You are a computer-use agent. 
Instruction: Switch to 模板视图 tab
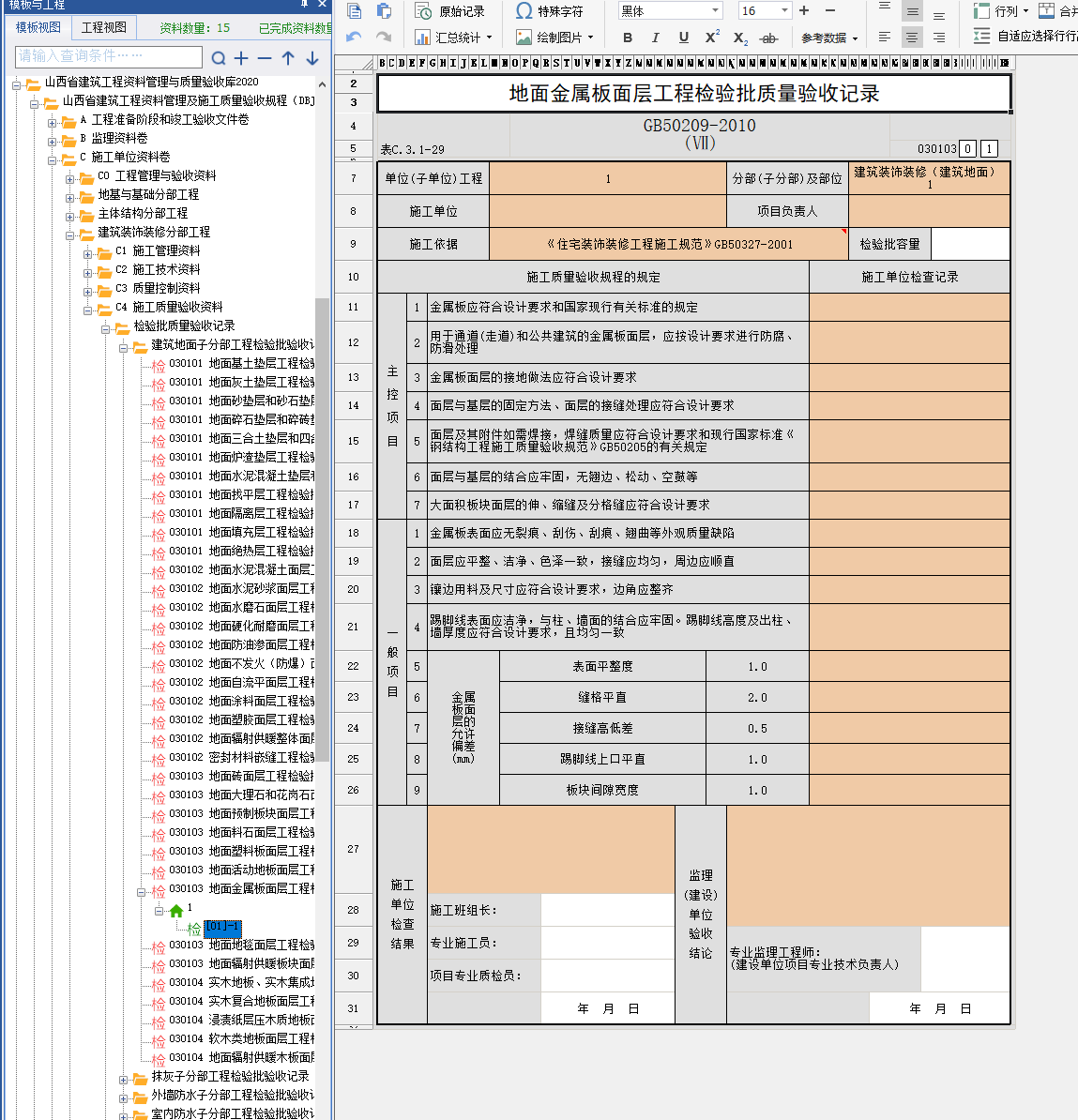point(38,27)
